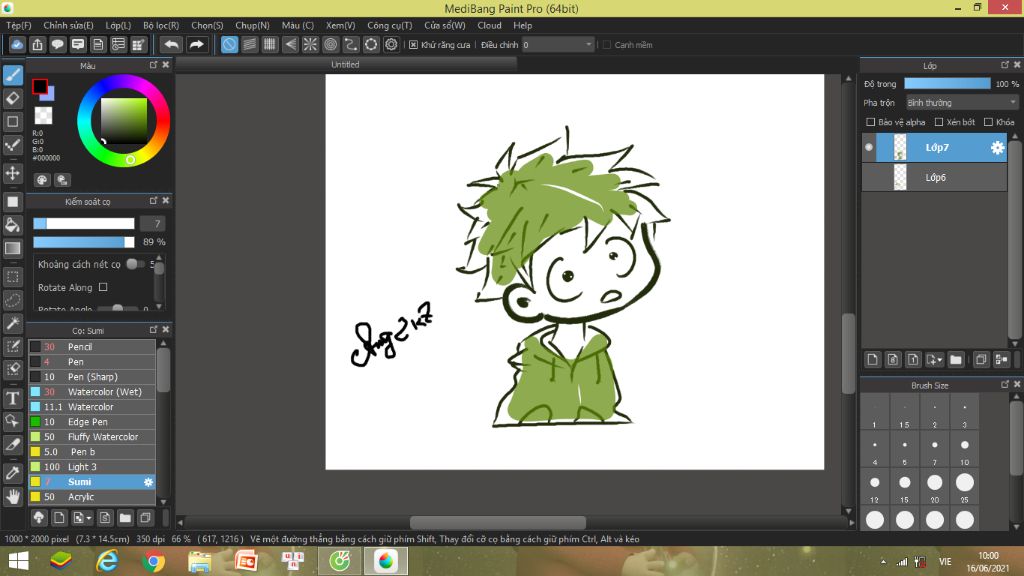This screenshot has height=576, width=1024.
Task: Check the Rotate Along option
Action: tap(103, 287)
